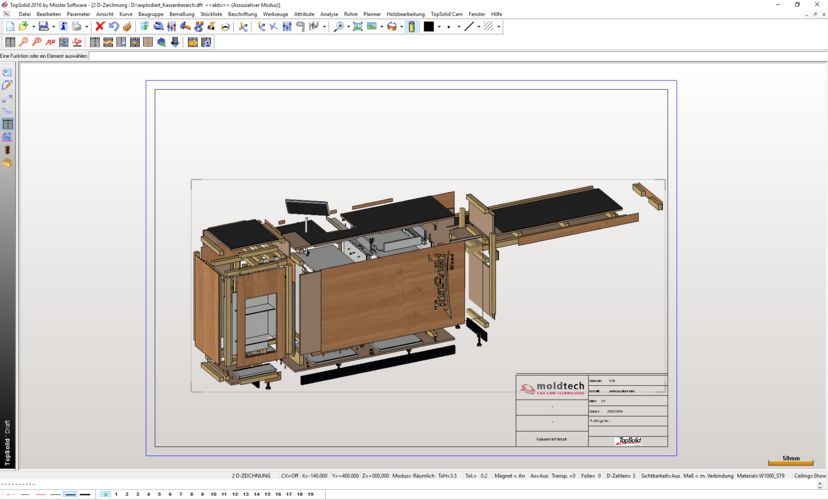Select the red dashed line style sample

[10, 495]
